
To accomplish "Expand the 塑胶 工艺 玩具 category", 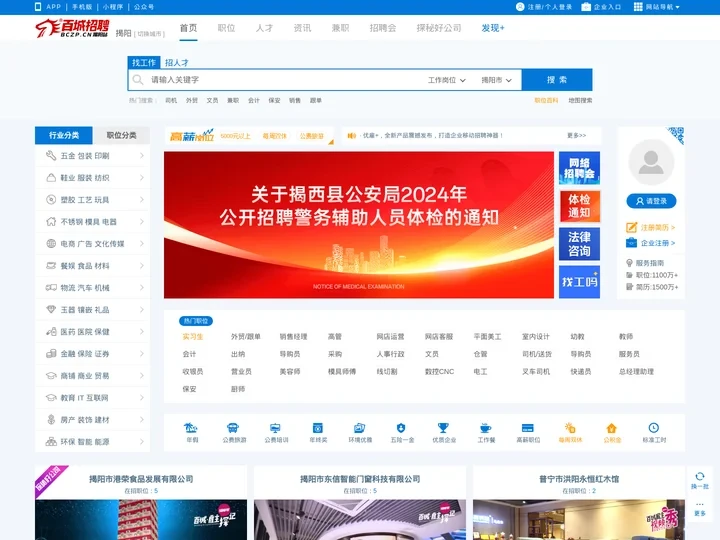I will tap(92, 200).
